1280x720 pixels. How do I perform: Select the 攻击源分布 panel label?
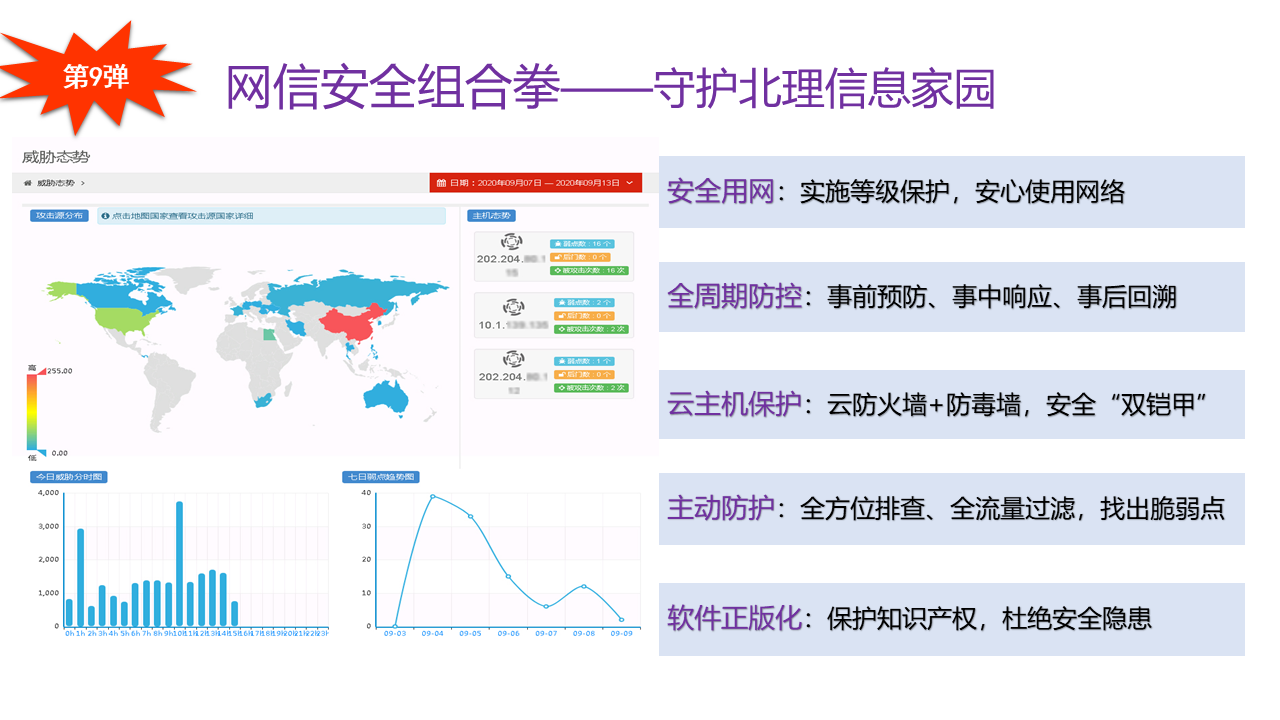pos(59,216)
